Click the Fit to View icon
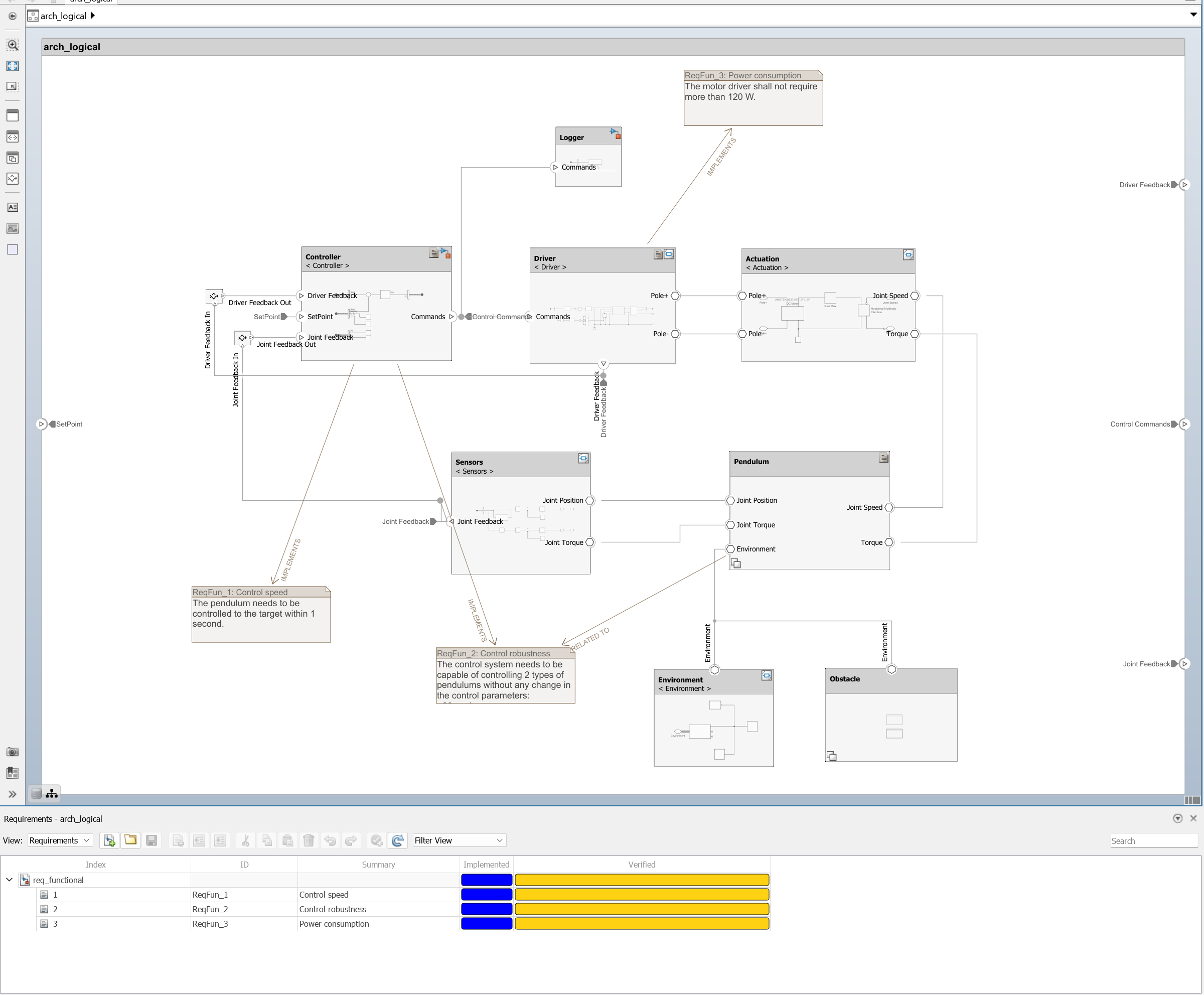Viewport: 1204px width, 995px height. click(x=12, y=66)
